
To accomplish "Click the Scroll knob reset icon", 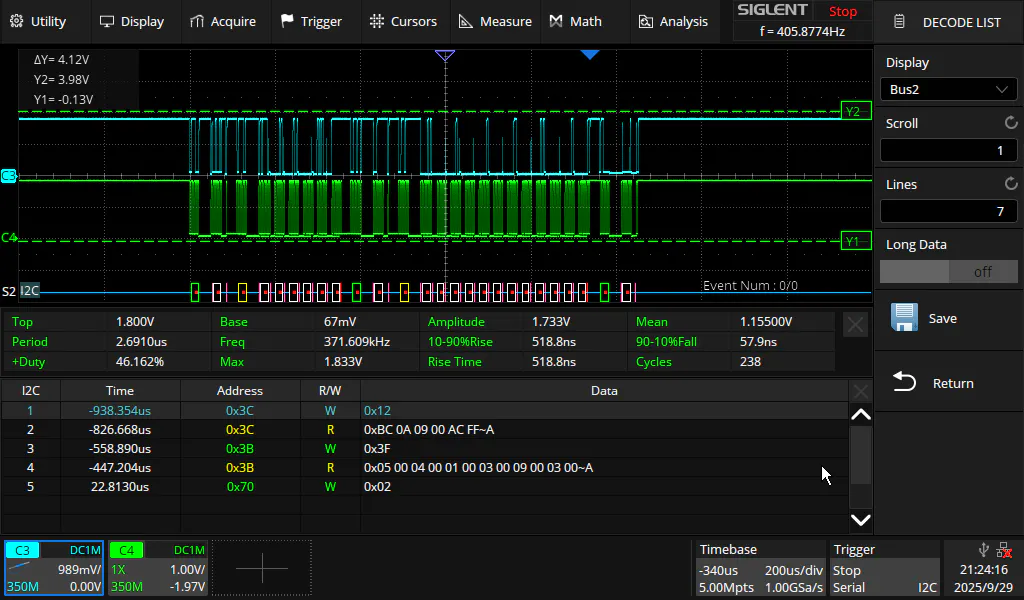I will click(x=1010, y=123).
